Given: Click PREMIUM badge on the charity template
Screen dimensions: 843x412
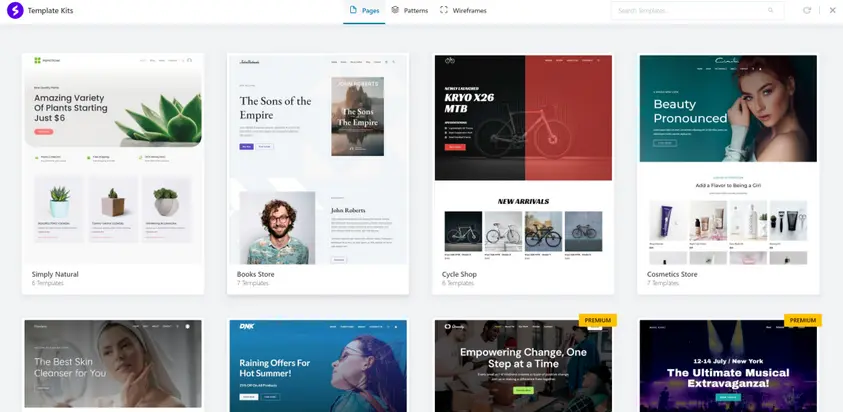Looking at the screenshot, I should click(597, 321).
